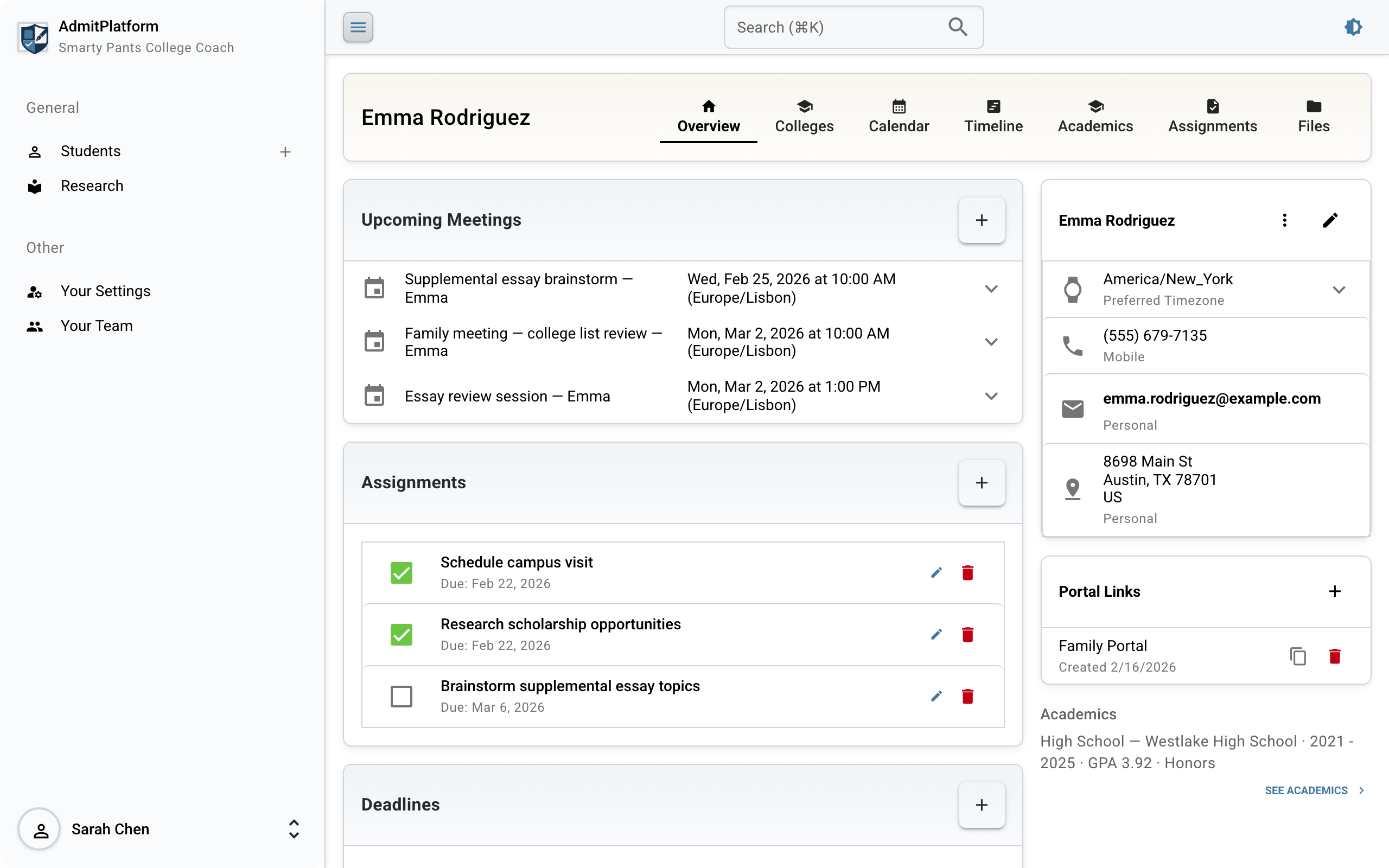The width and height of the screenshot is (1389, 868).
Task: Mark Brainstorm supplemental essay topics as complete
Action: pyautogui.click(x=401, y=697)
